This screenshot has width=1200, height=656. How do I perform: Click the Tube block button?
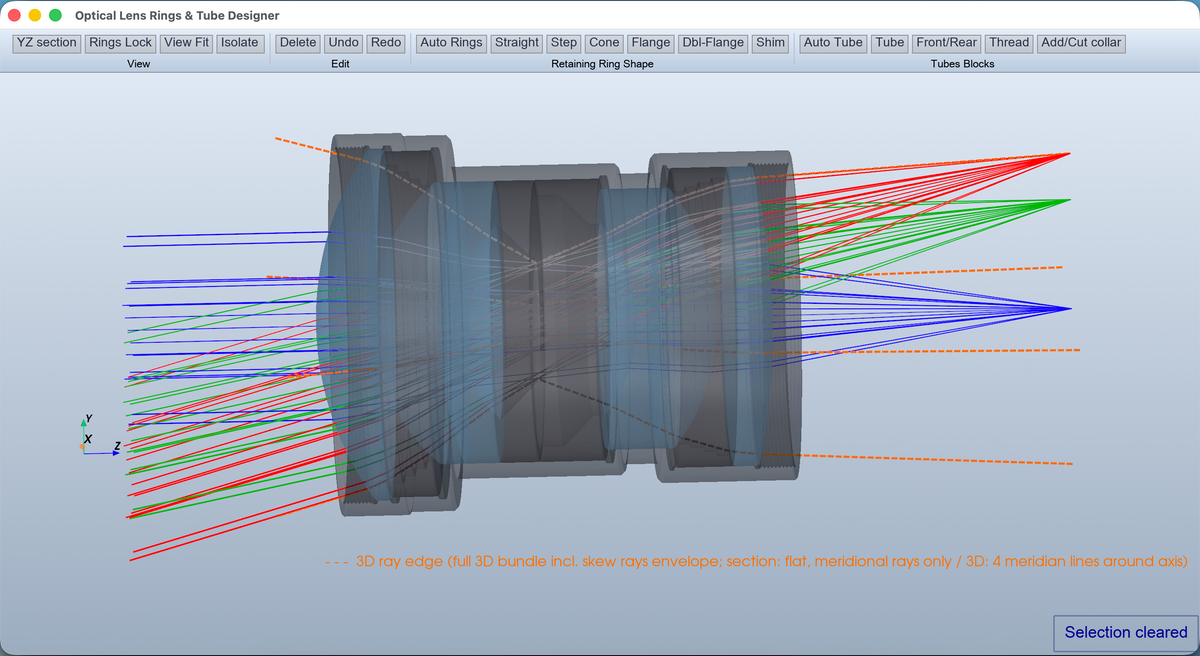[889, 43]
